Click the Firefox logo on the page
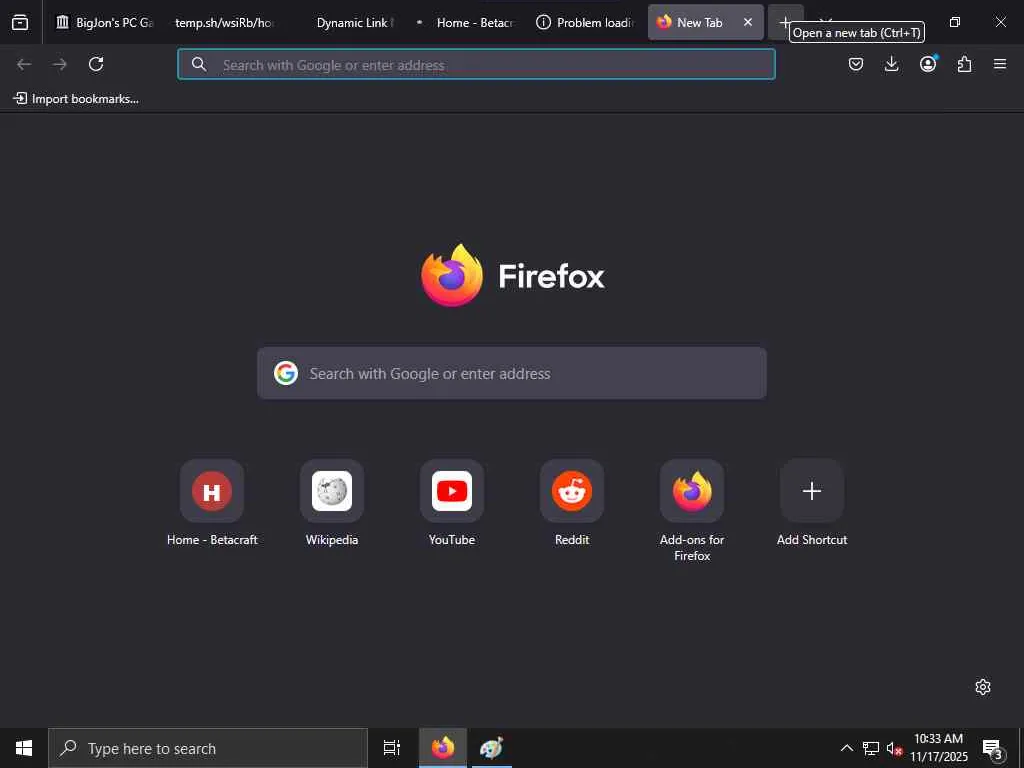This screenshot has width=1024, height=768. click(452, 275)
